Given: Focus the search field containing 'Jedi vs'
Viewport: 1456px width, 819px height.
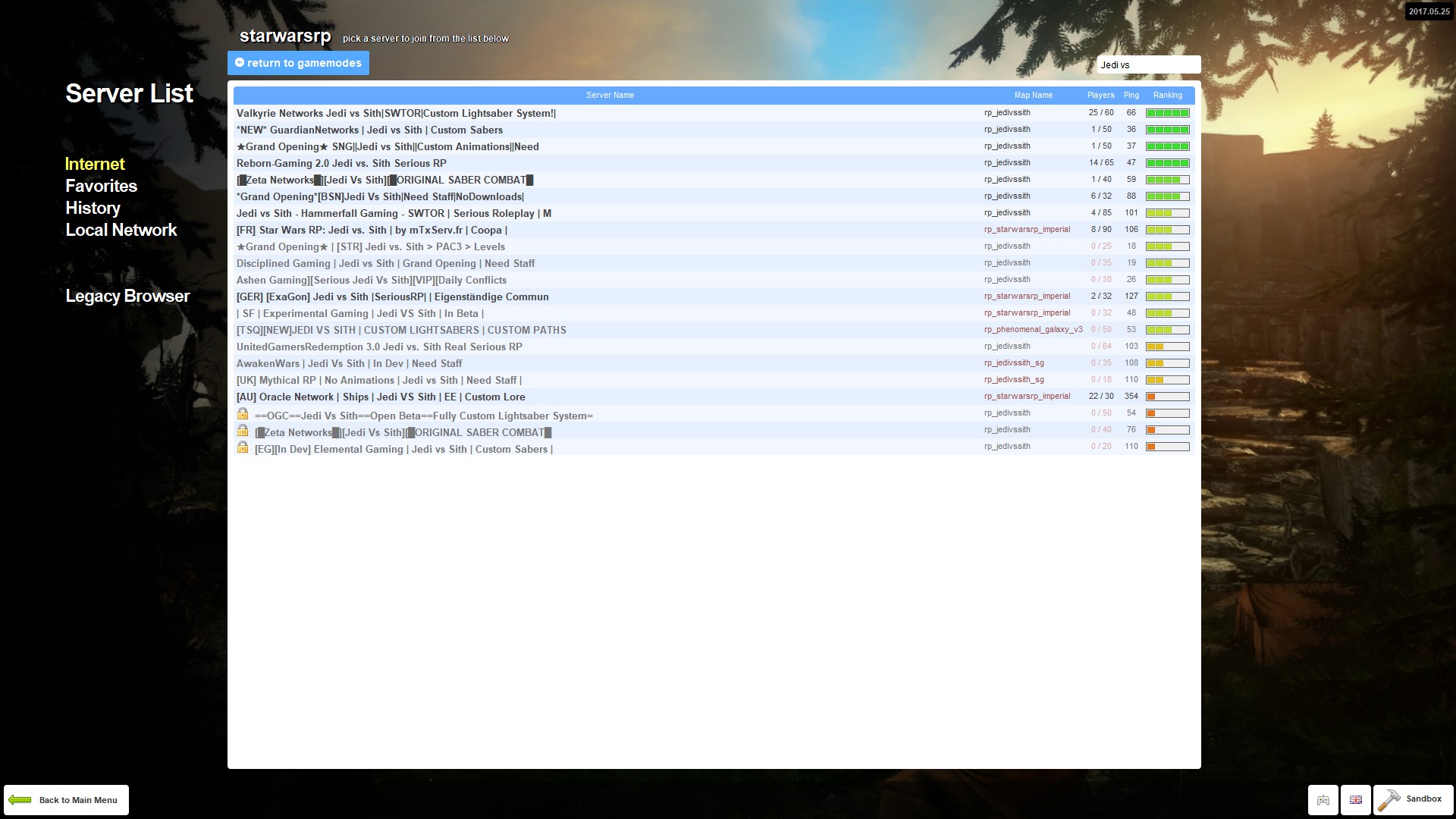Looking at the screenshot, I should (x=1148, y=65).
